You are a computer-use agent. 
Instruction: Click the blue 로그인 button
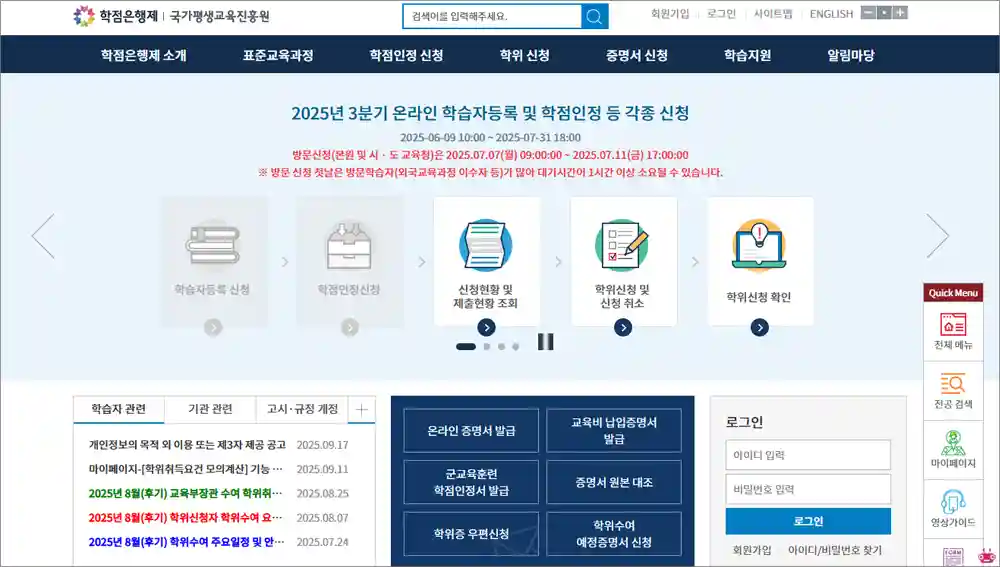click(x=808, y=521)
